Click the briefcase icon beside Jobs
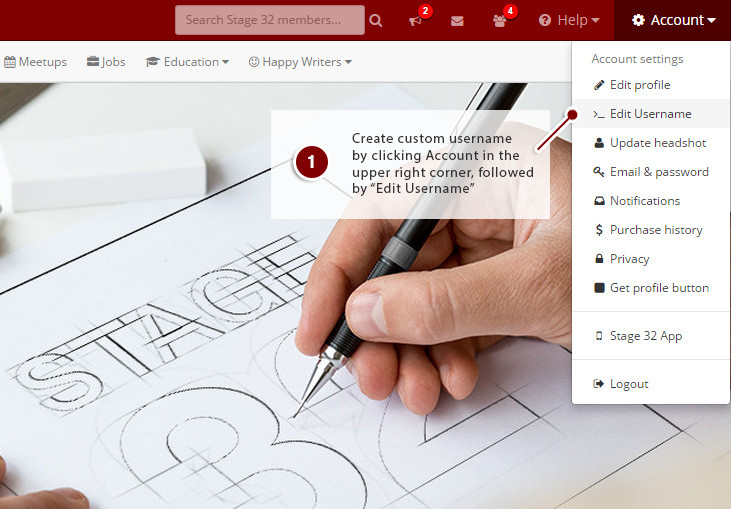 (93, 62)
